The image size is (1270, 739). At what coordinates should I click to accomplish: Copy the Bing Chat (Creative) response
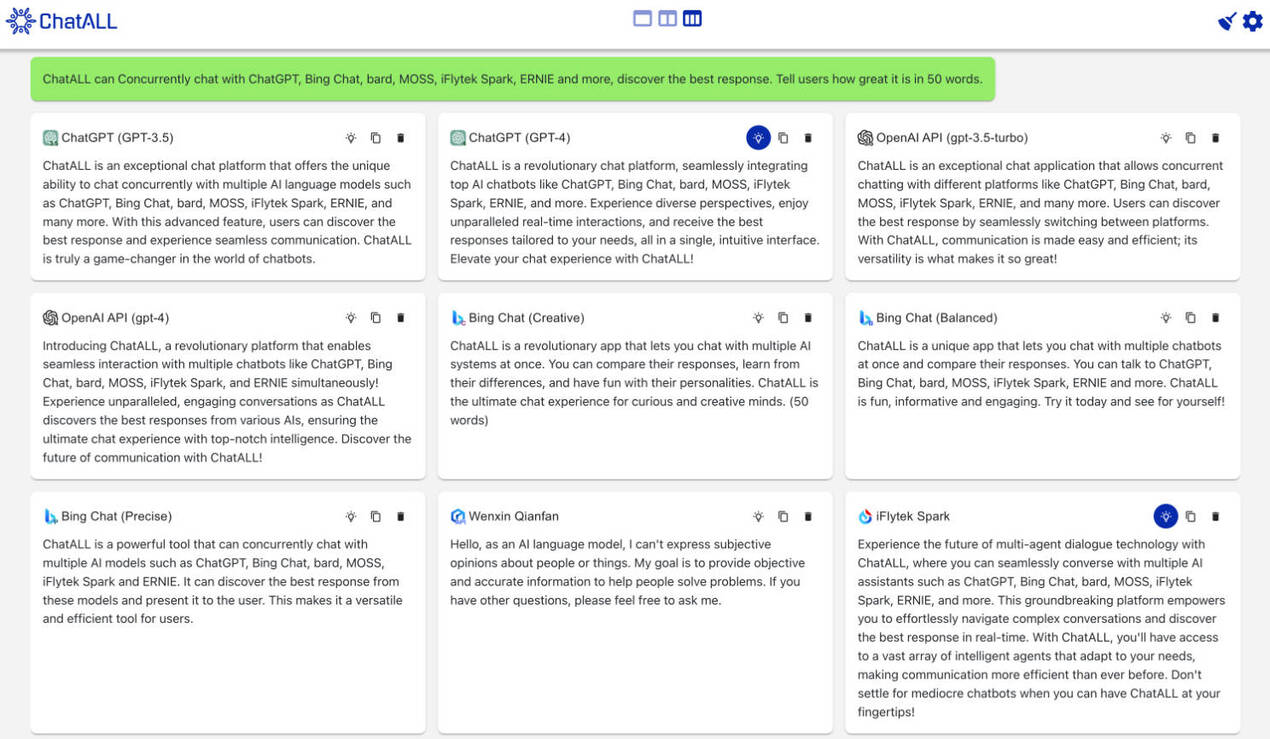click(x=783, y=318)
